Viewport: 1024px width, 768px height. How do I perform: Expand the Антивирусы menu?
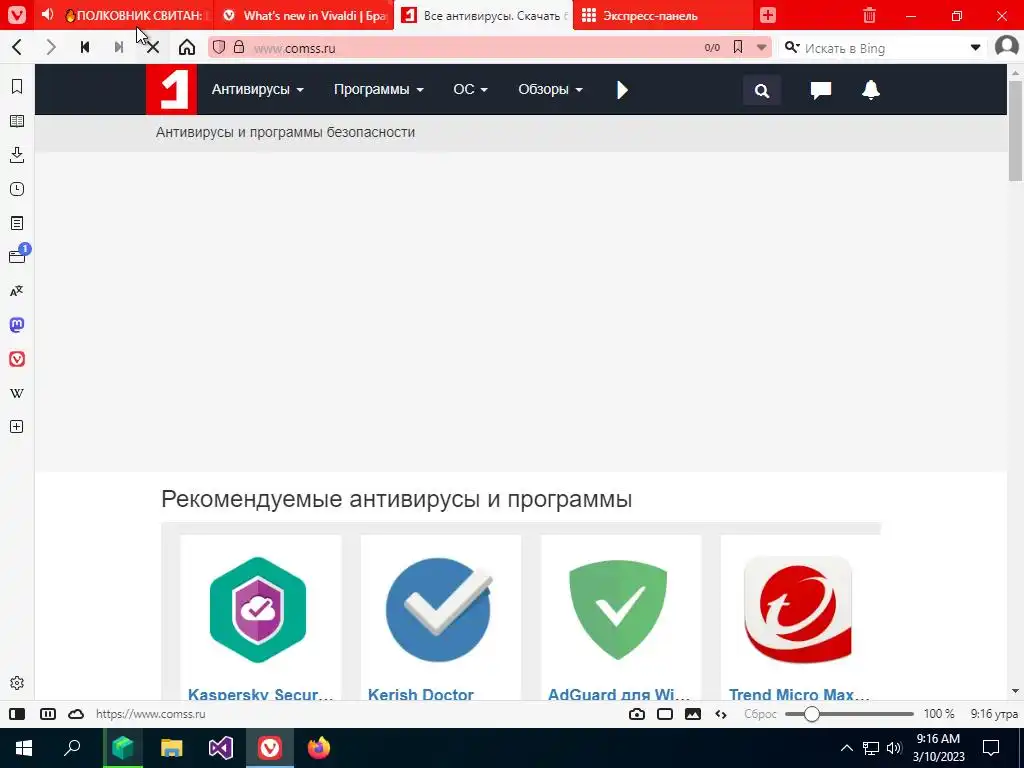click(257, 89)
